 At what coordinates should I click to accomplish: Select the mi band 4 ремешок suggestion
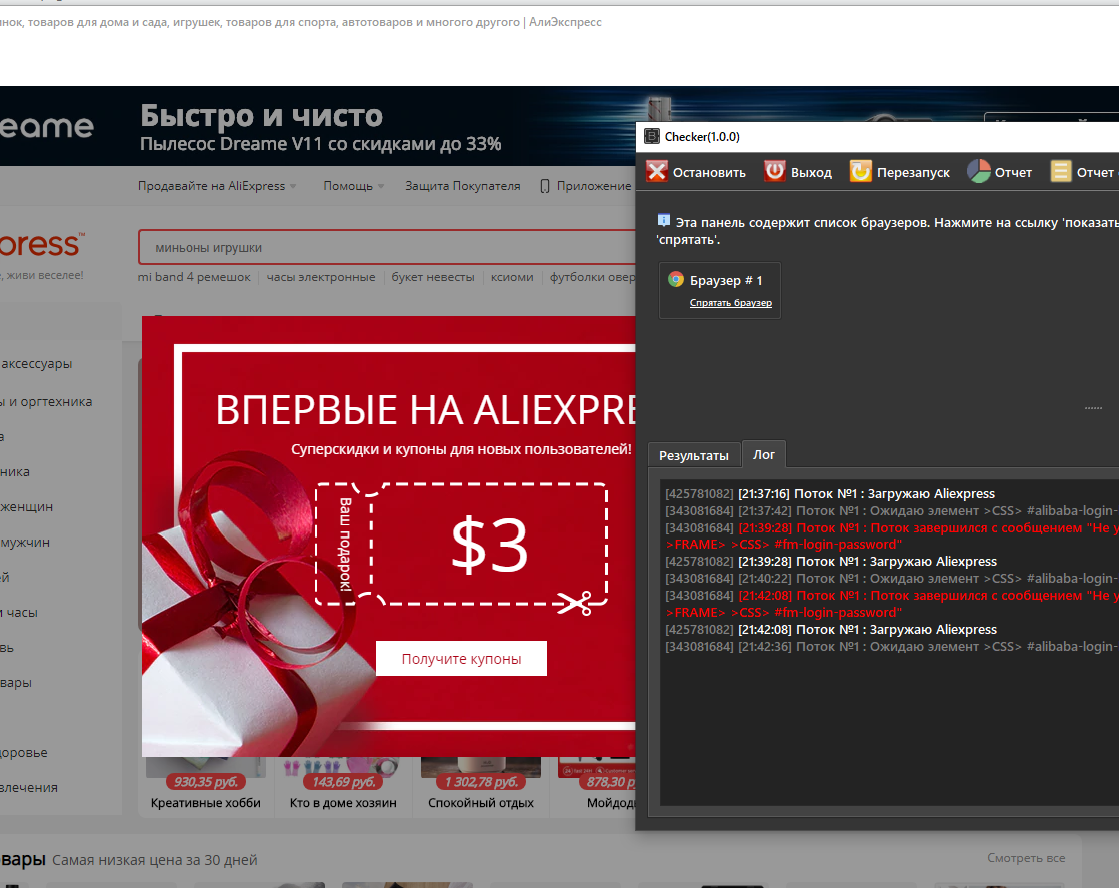pos(194,277)
